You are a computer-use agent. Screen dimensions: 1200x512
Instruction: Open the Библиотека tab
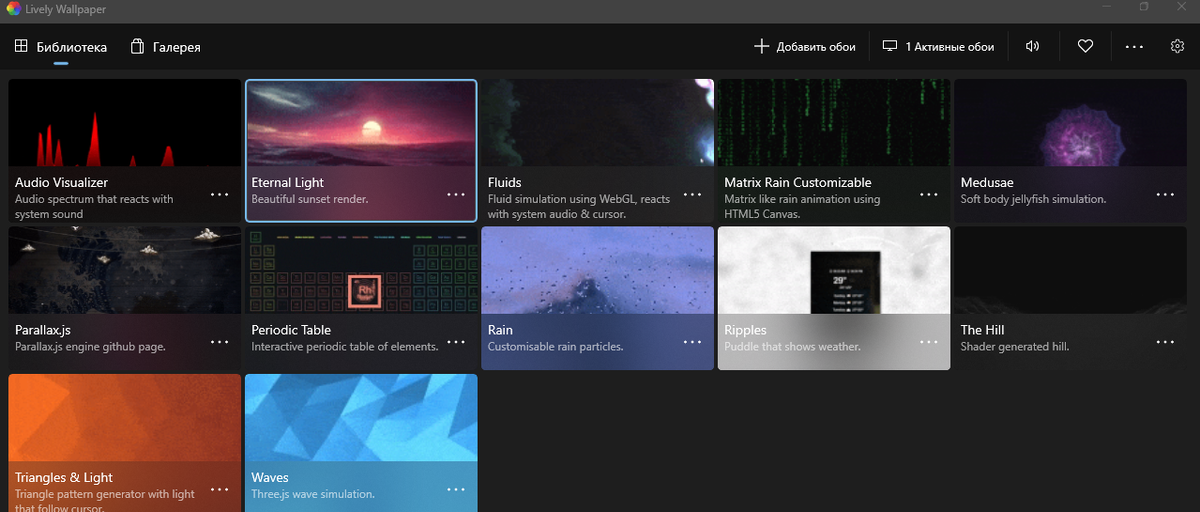click(x=61, y=47)
